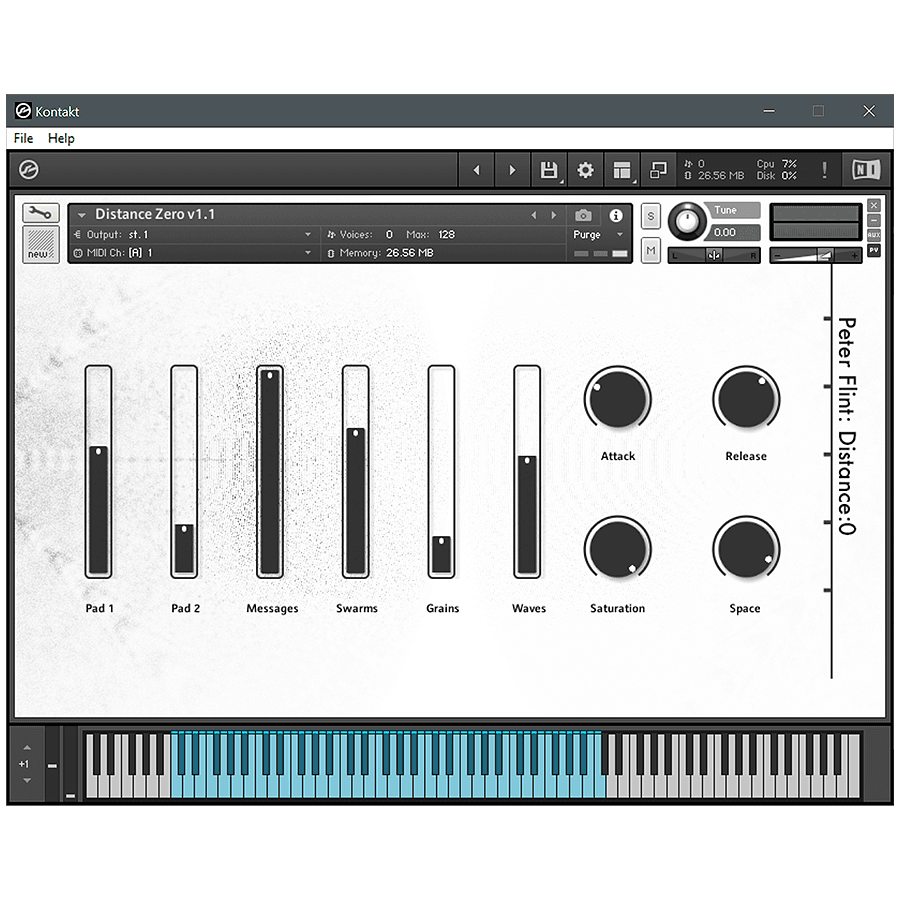Image resolution: width=900 pixels, height=900 pixels.
Task: Click the Kontakt icon in title bar
Action: tap(23, 111)
